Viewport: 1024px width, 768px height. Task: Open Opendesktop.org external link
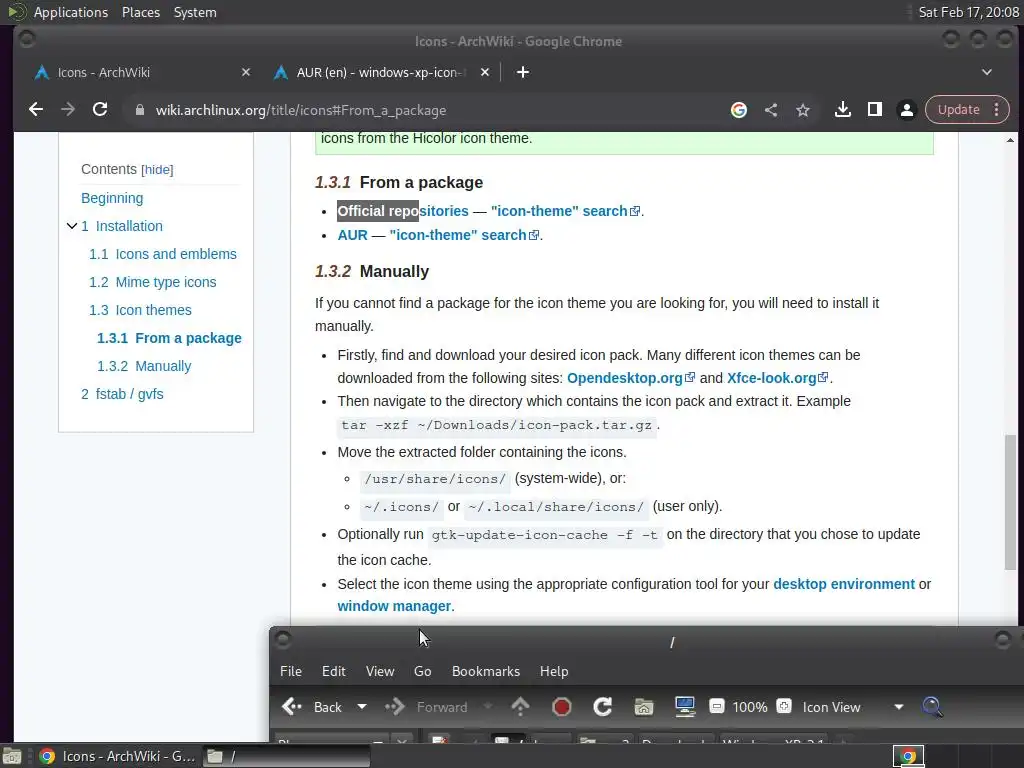(x=631, y=378)
